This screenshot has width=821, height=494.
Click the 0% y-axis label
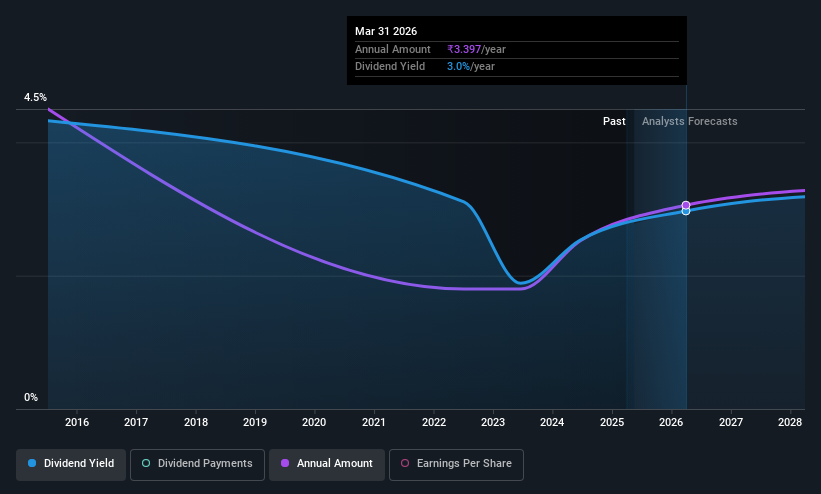31,398
